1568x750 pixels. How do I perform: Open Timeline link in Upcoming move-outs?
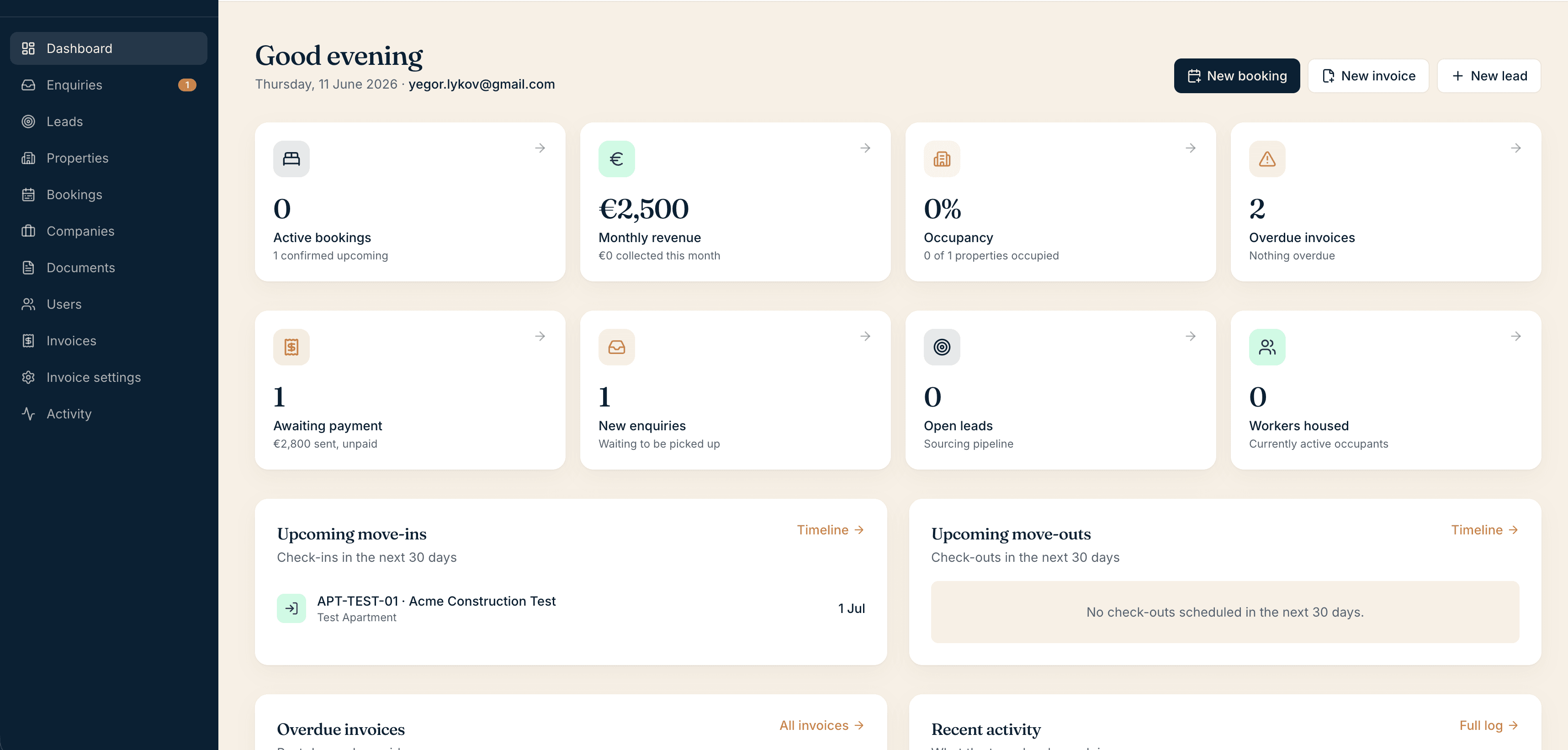1484,530
